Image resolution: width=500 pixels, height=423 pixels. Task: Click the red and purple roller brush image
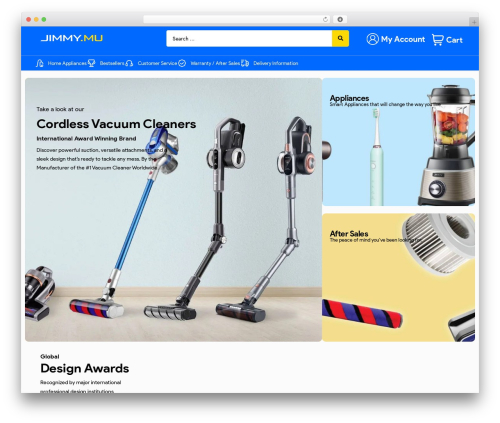coord(362,314)
